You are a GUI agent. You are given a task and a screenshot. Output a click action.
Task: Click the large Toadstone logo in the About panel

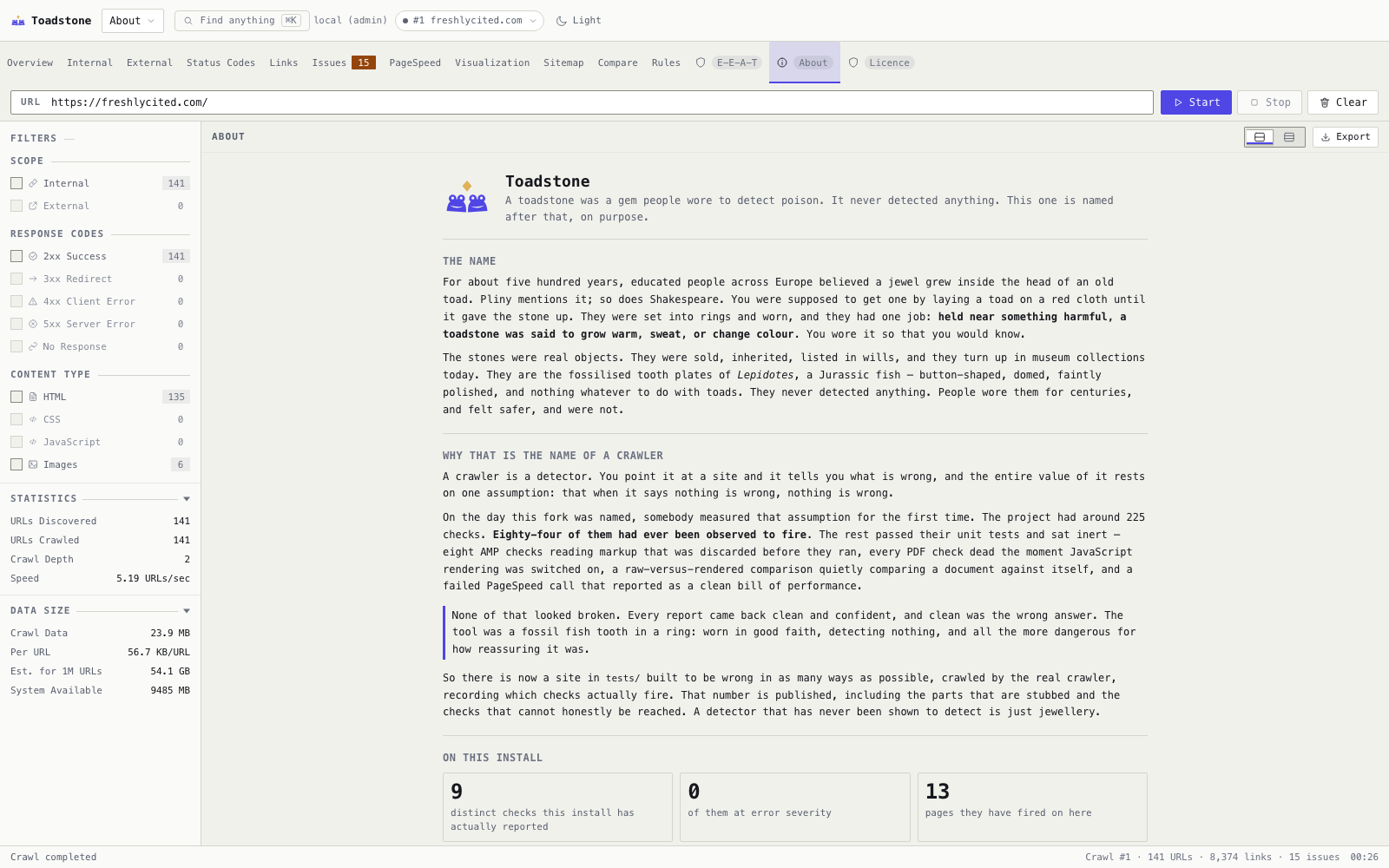click(467, 197)
